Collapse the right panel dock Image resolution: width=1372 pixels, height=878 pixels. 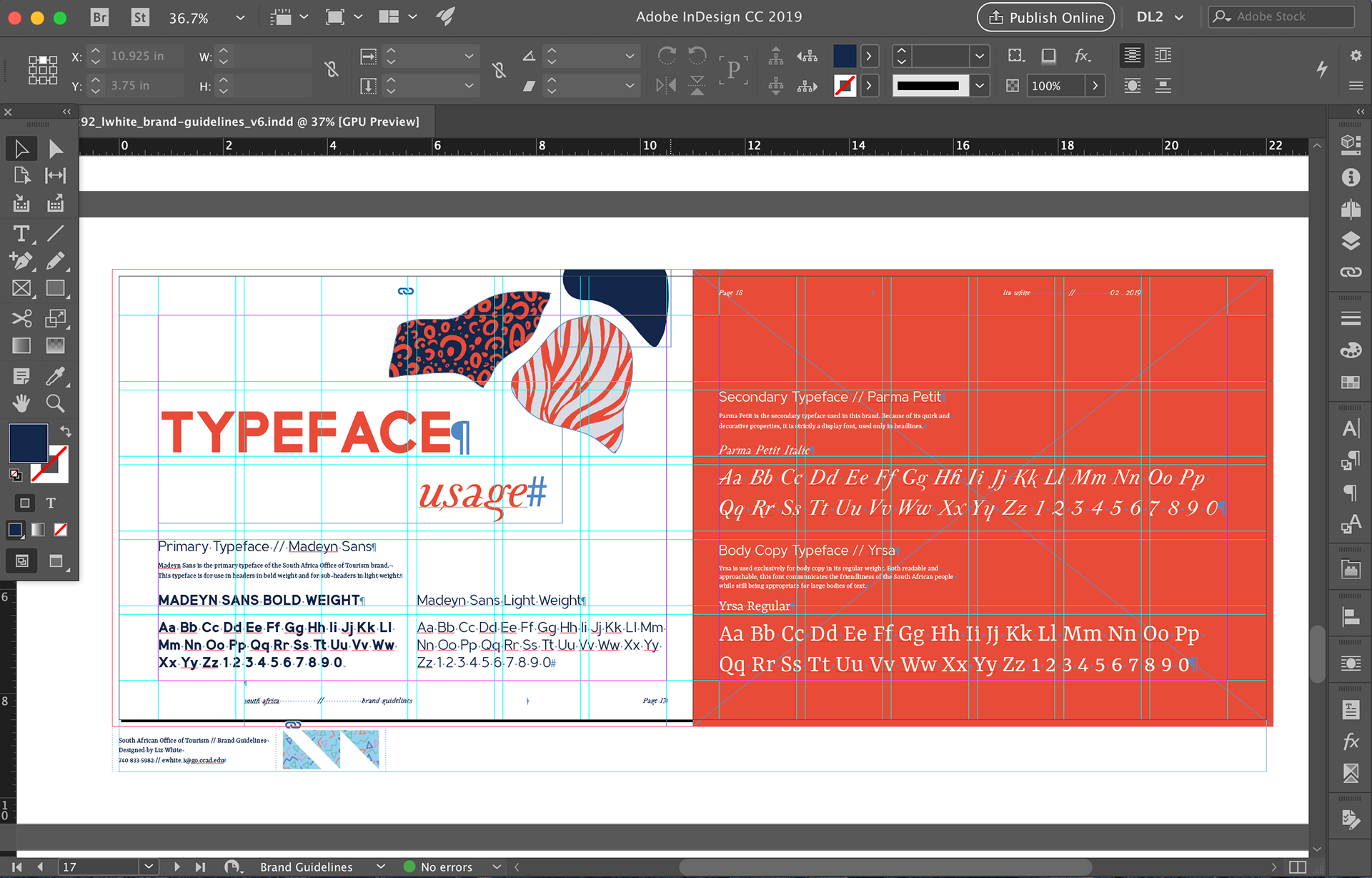(x=1360, y=112)
